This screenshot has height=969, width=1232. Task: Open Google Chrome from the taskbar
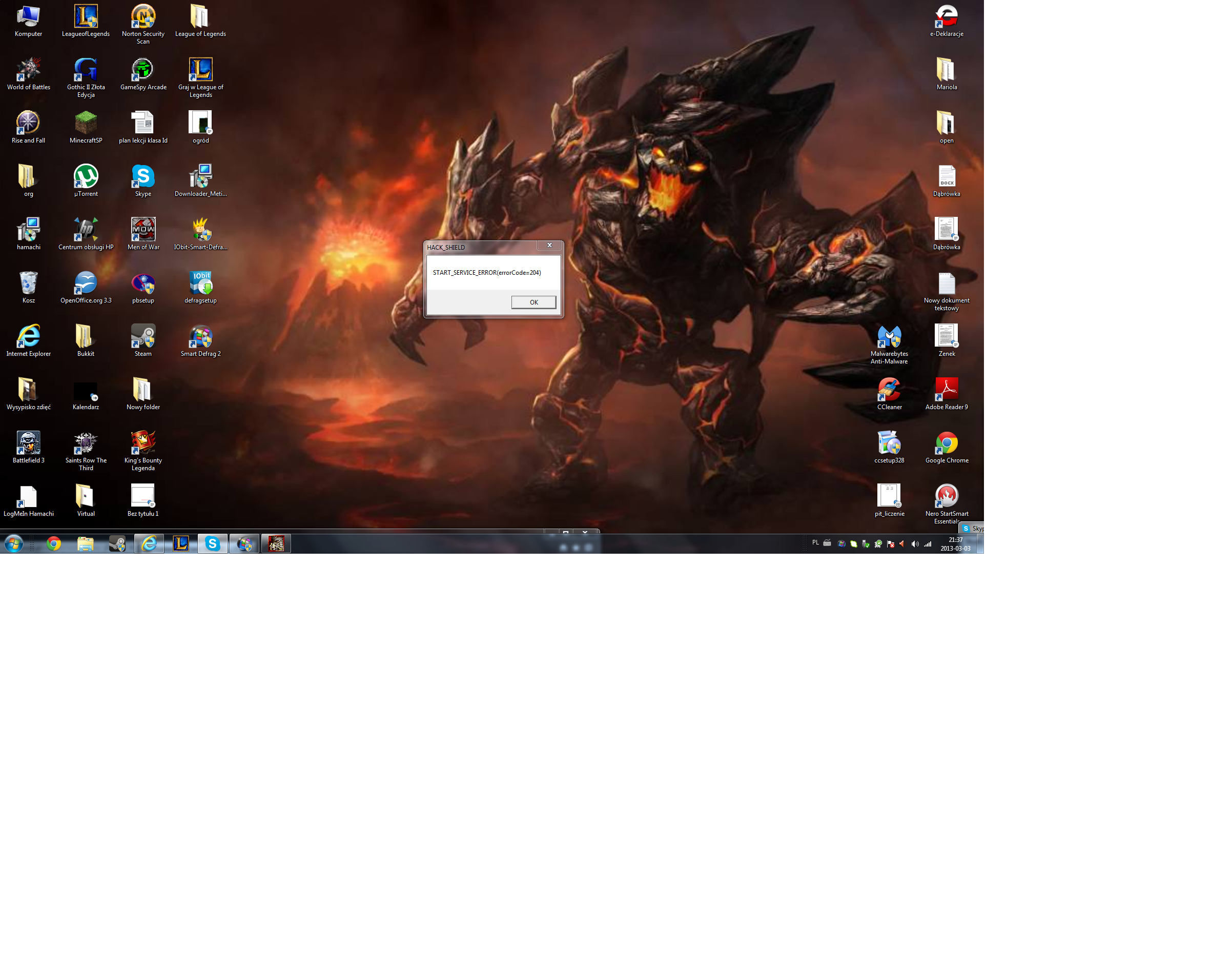54,544
